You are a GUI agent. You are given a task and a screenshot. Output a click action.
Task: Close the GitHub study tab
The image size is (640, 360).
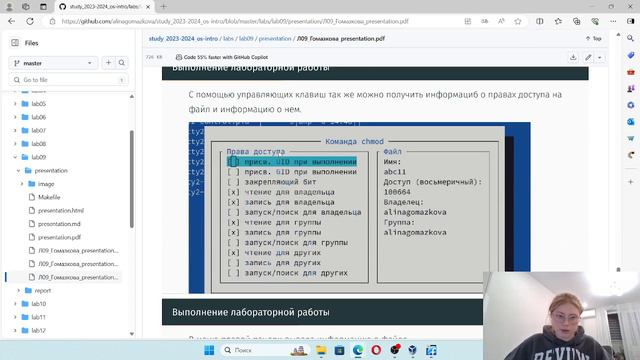click(148, 7)
